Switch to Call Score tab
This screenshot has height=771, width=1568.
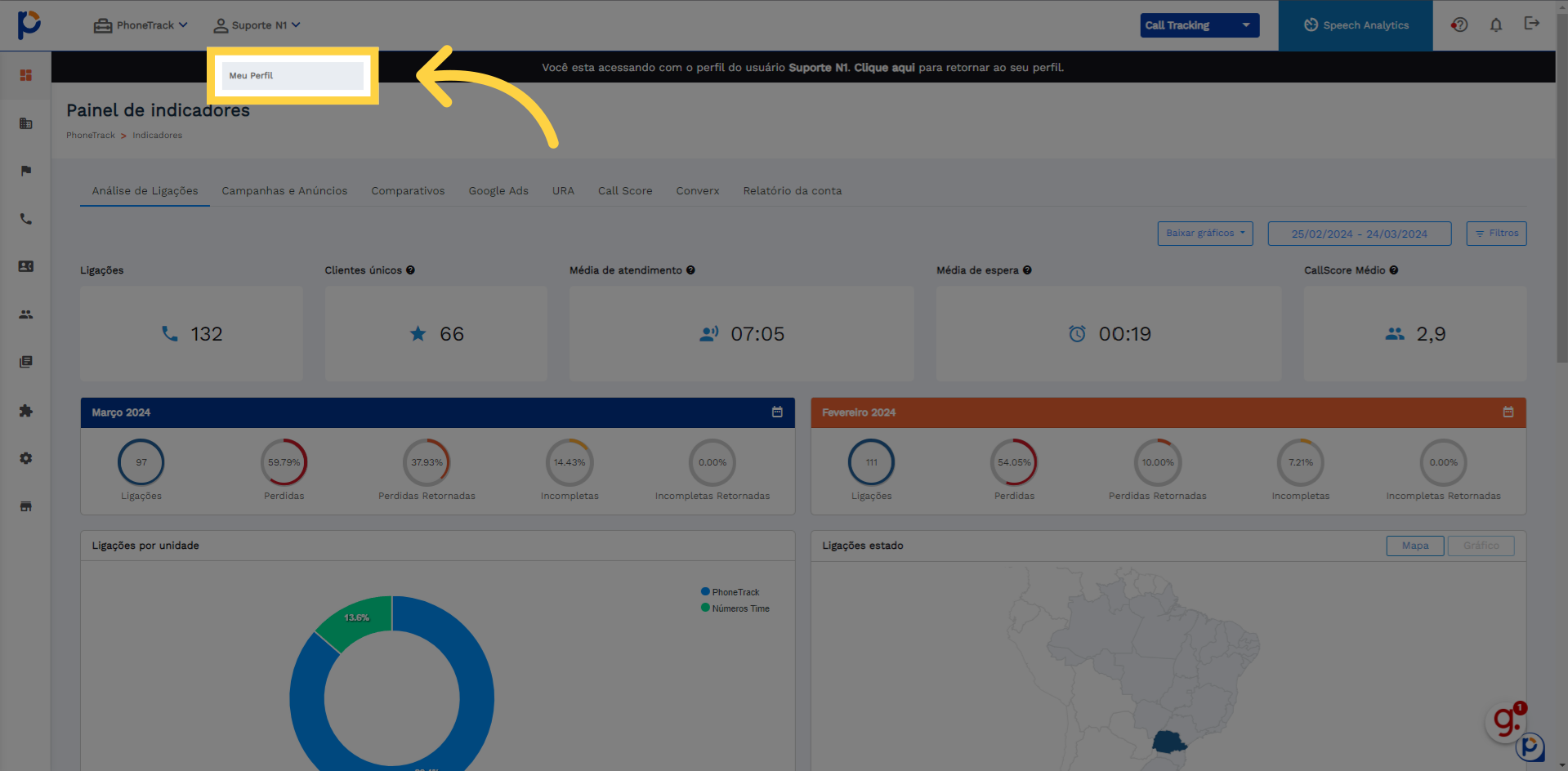(x=625, y=191)
